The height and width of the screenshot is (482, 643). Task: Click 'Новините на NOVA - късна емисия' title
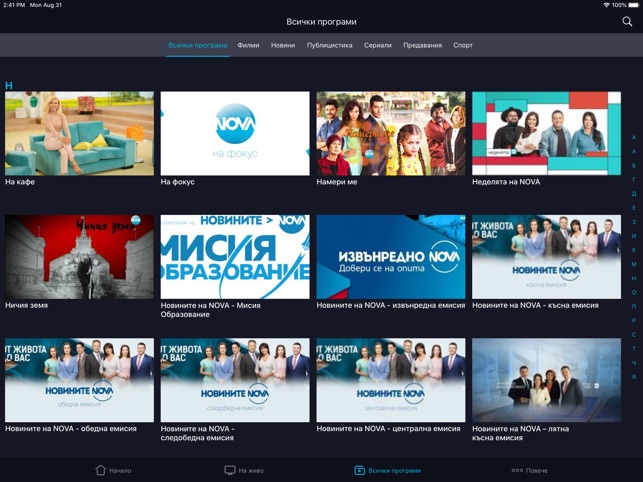535,305
